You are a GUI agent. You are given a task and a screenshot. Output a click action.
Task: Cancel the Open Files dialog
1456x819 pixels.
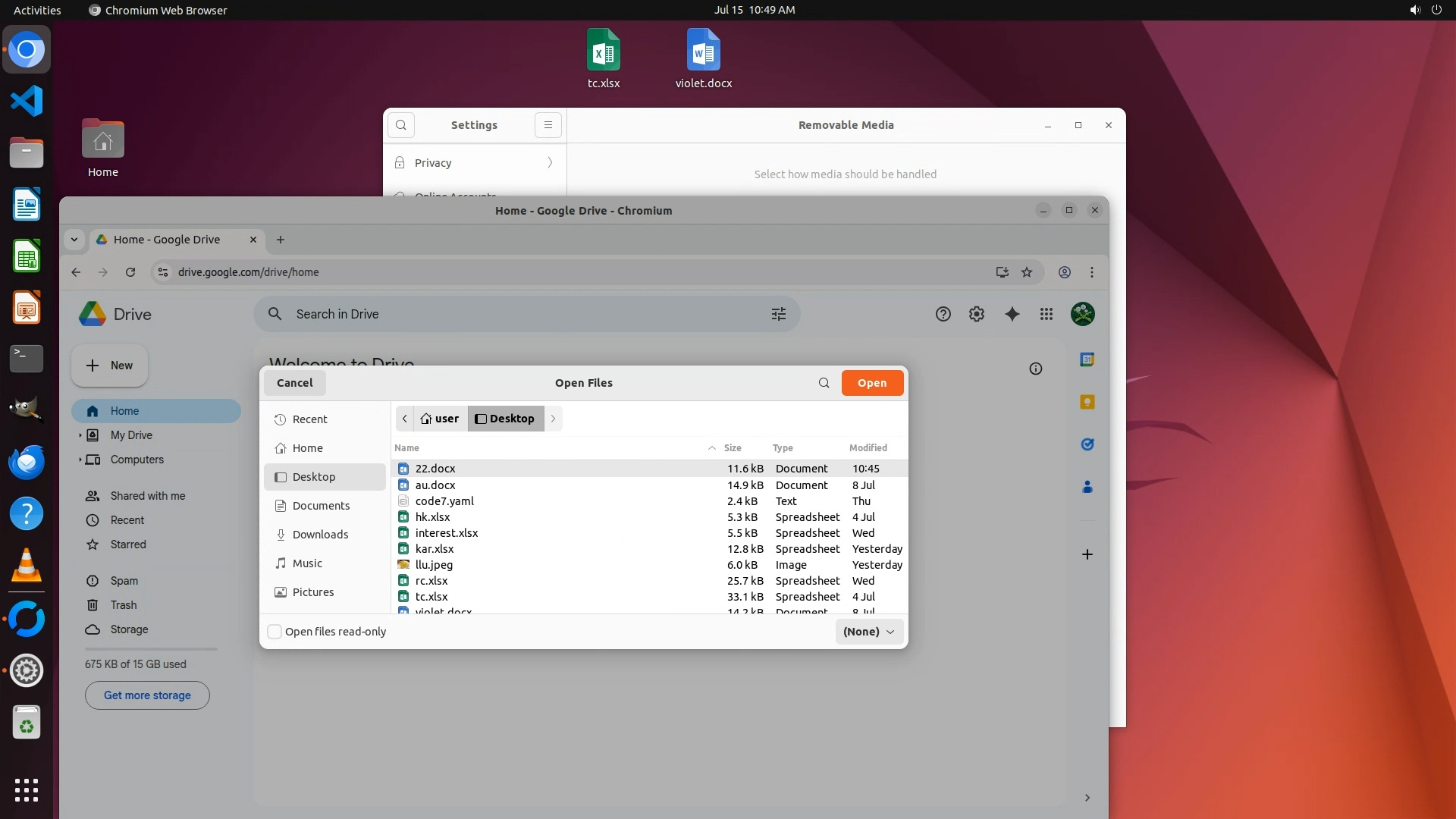(x=294, y=383)
